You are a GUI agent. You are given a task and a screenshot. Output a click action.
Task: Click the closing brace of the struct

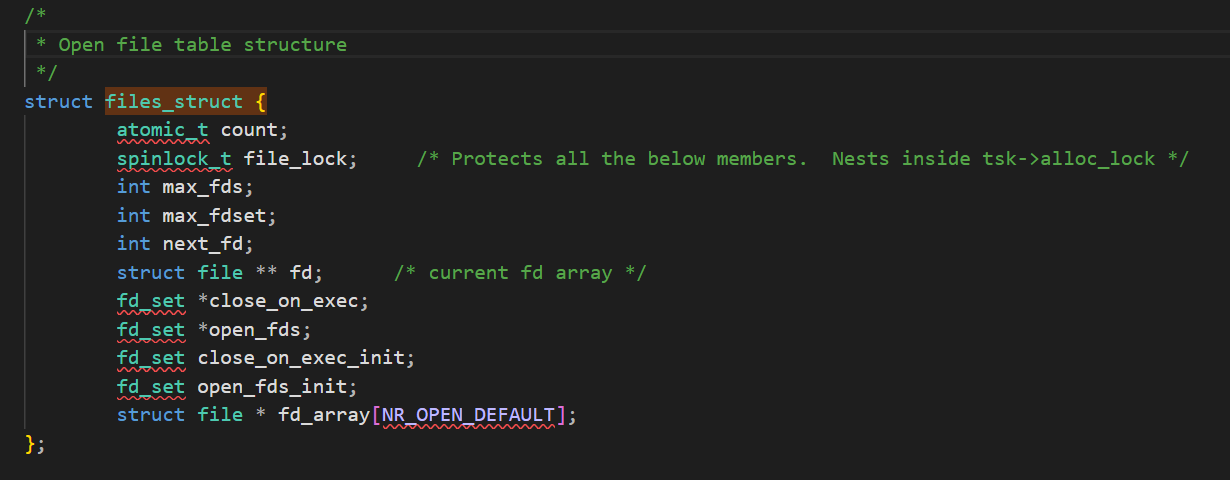[x=31, y=443]
